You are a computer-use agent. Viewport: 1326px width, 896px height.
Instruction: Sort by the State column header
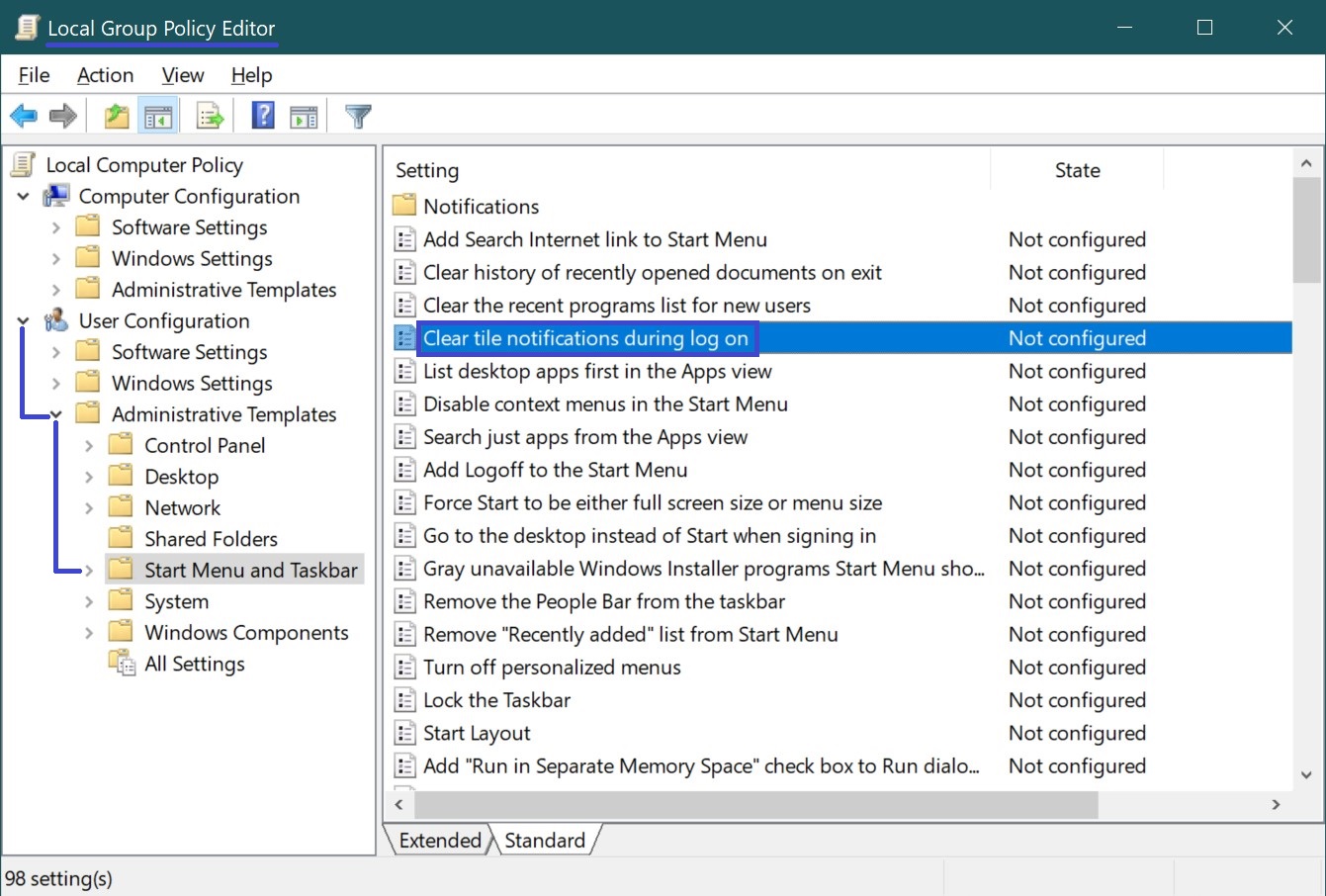1077,170
